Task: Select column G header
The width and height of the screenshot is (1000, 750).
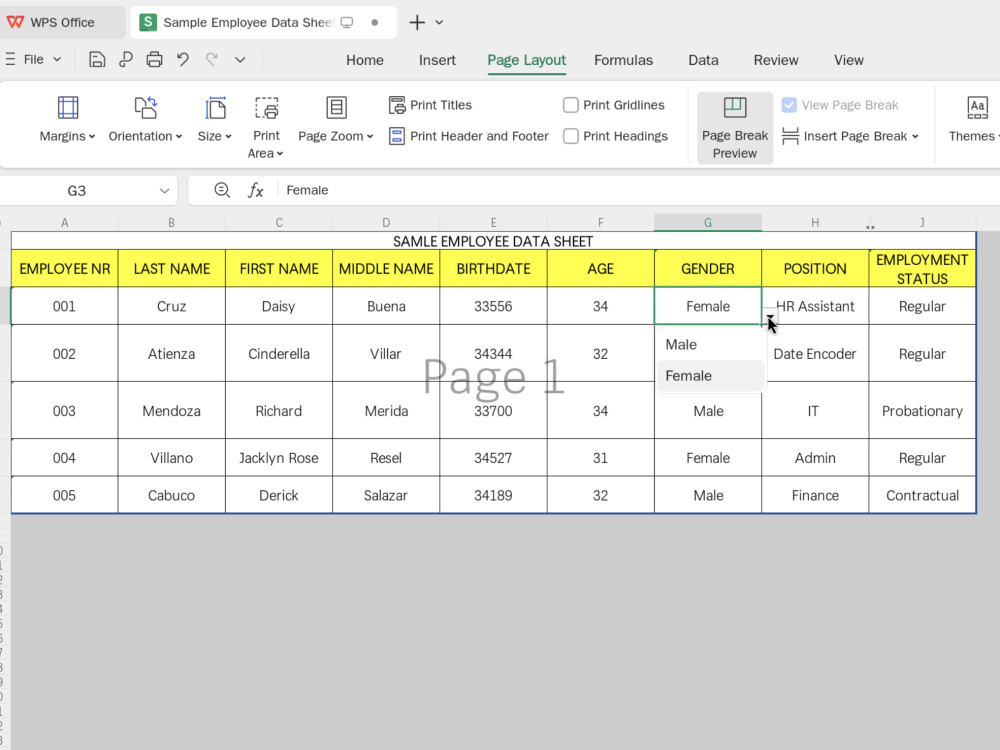Action: pos(707,223)
